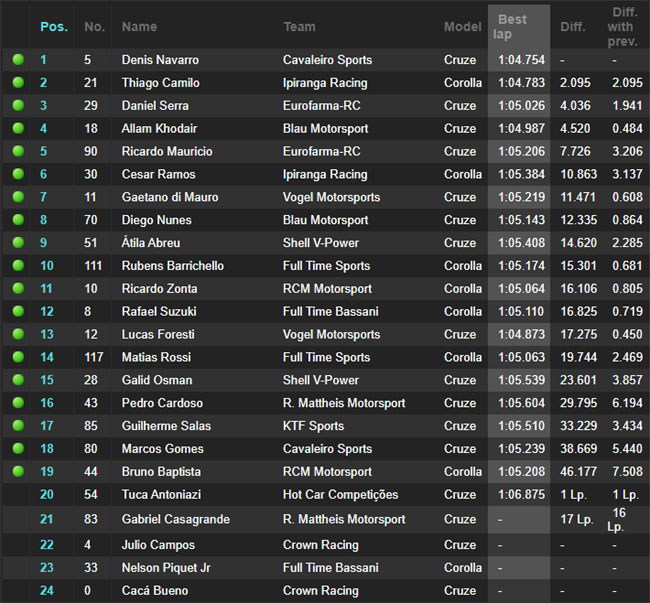Click Shell V-Power in Átila Abreu's row
The height and width of the screenshot is (603, 650).
[321, 242]
